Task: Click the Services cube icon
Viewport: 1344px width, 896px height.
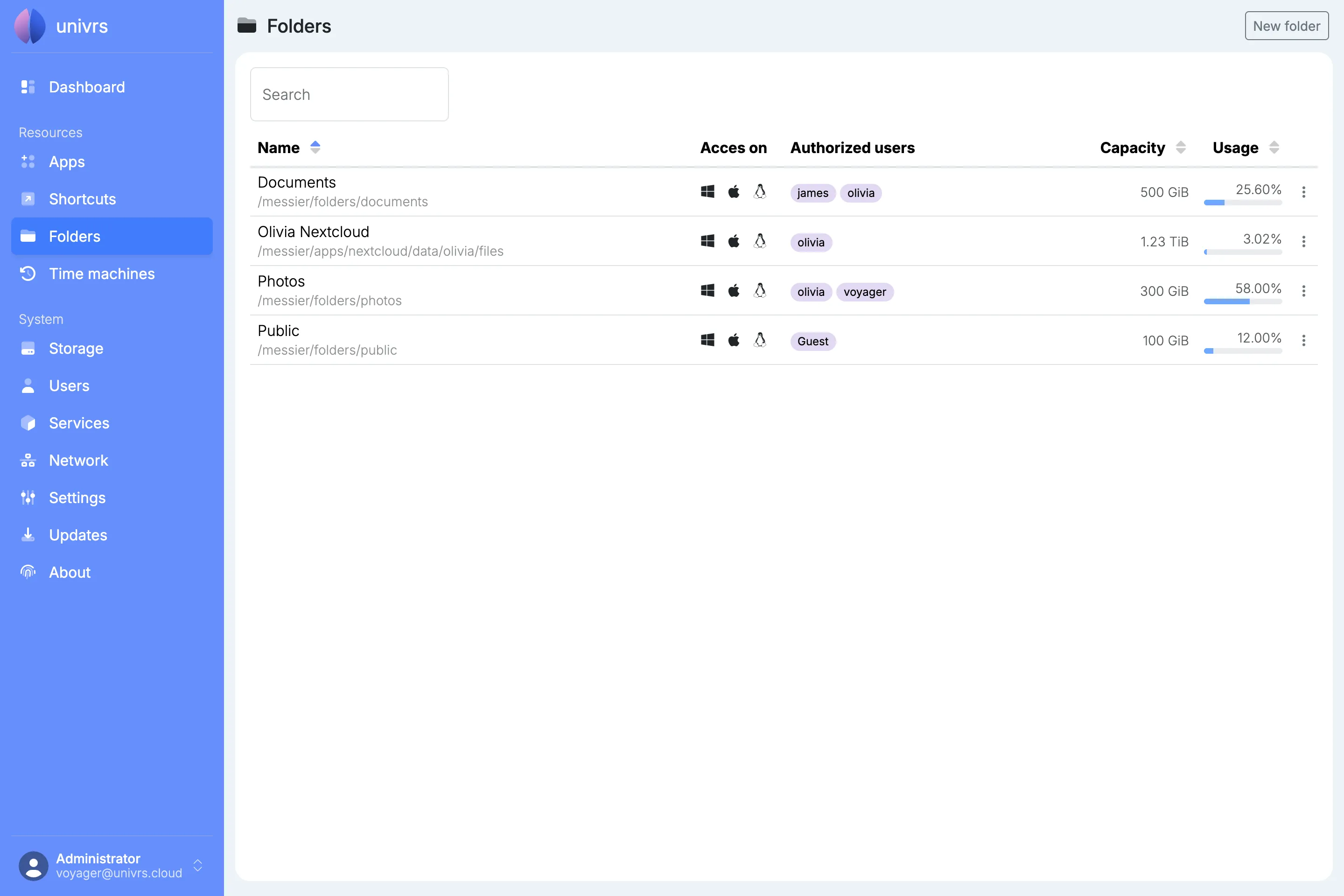Action: coord(28,423)
